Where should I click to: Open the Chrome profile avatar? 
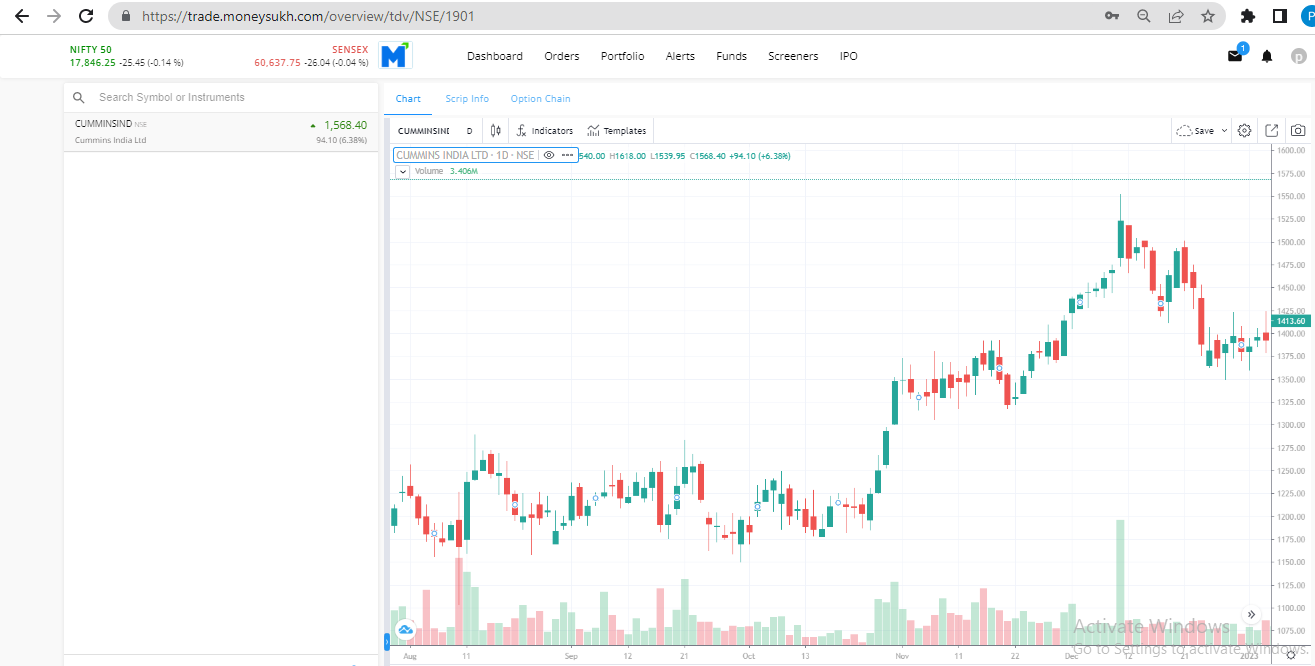(x=1307, y=16)
